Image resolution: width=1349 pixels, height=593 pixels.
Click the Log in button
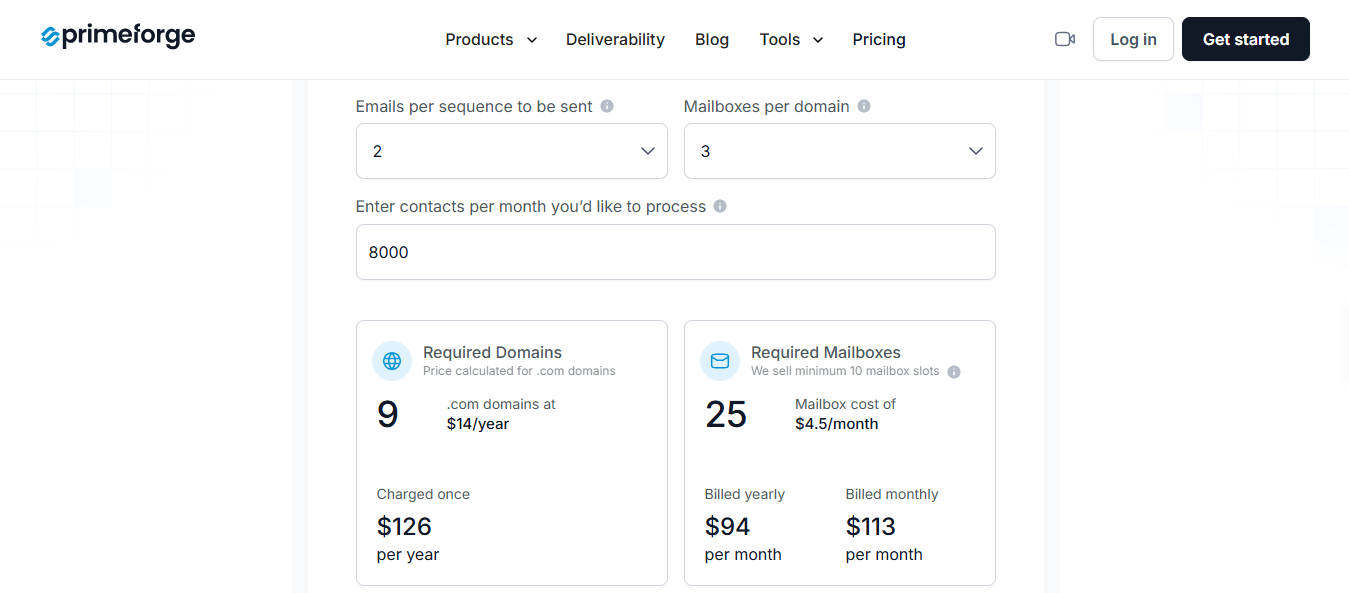pos(1133,39)
